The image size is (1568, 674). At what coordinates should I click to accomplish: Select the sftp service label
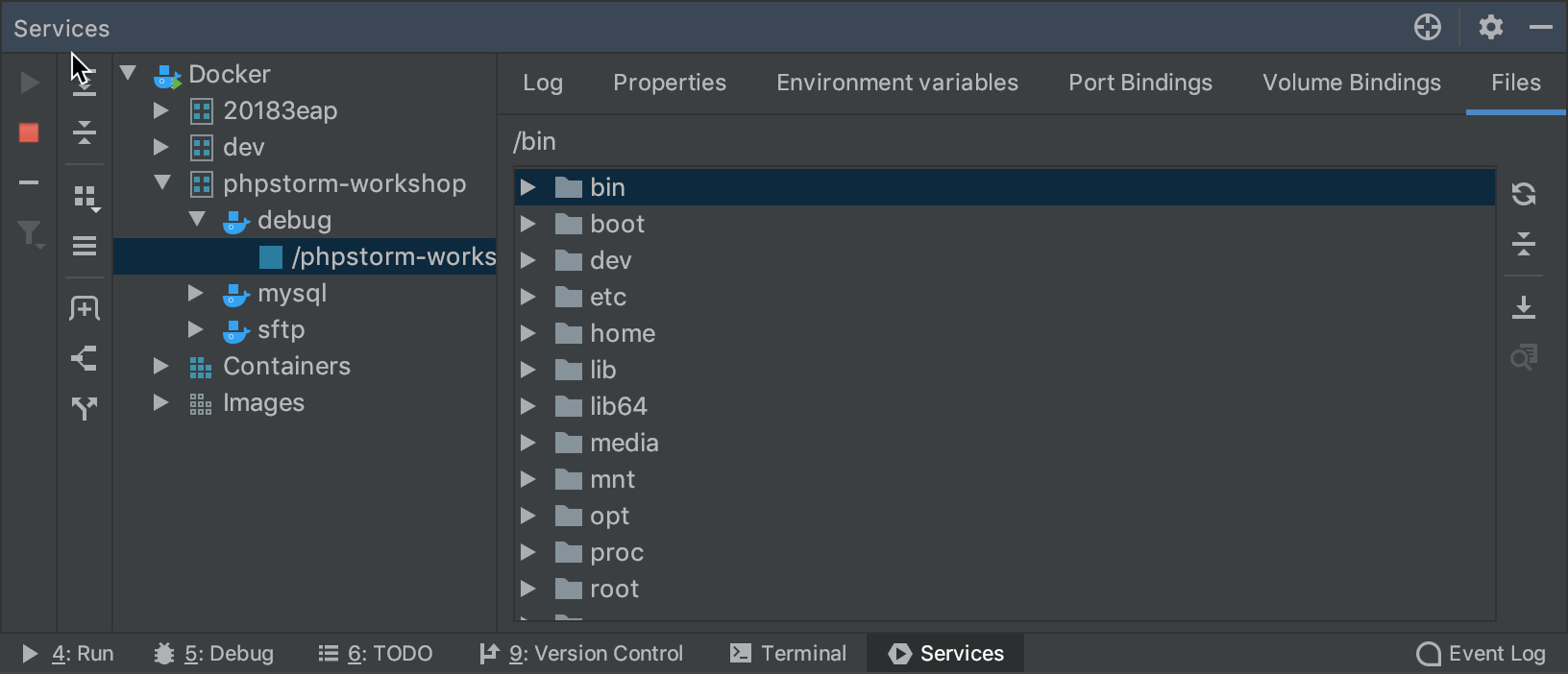pos(282,329)
